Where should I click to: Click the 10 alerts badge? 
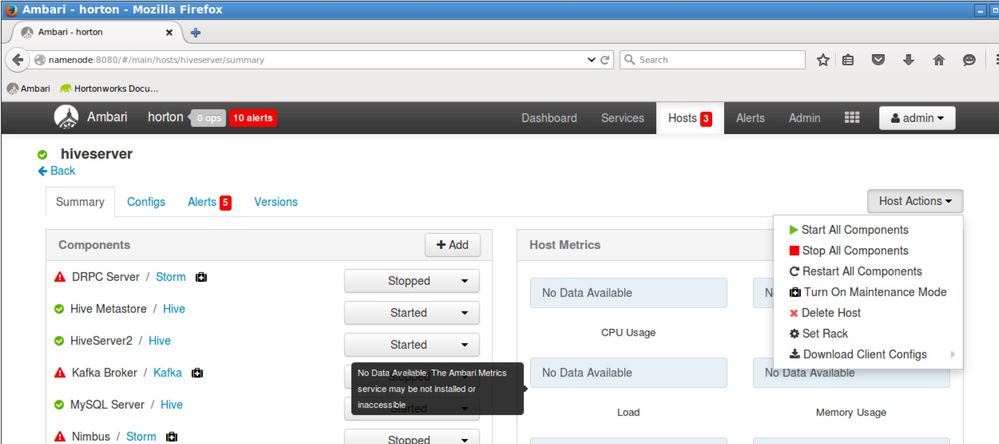(253, 118)
